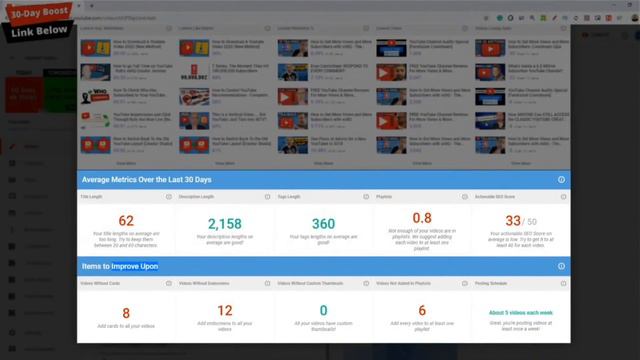Click info icon of Posting Schedule card
Viewport: 640px width, 360px height.
[x=563, y=283]
